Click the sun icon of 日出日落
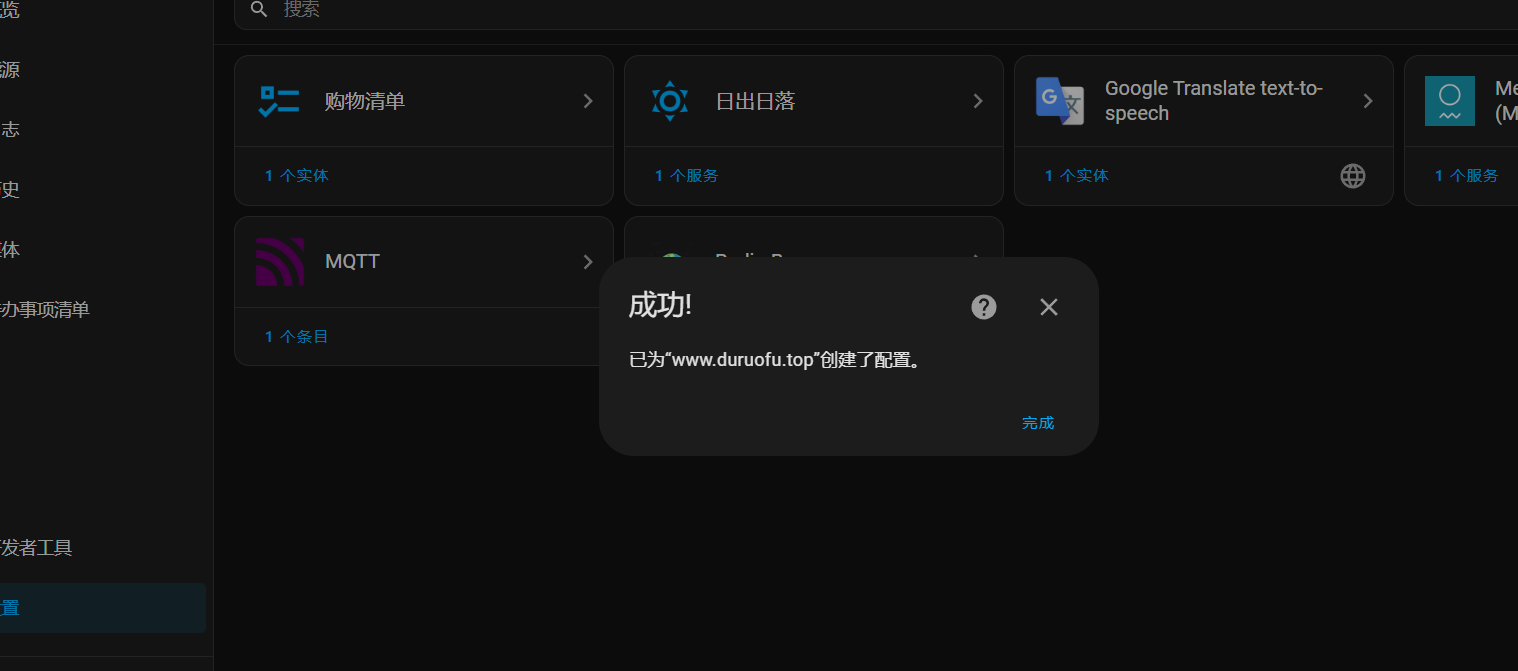This screenshot has height=671, width=1518. pos(669,101)
